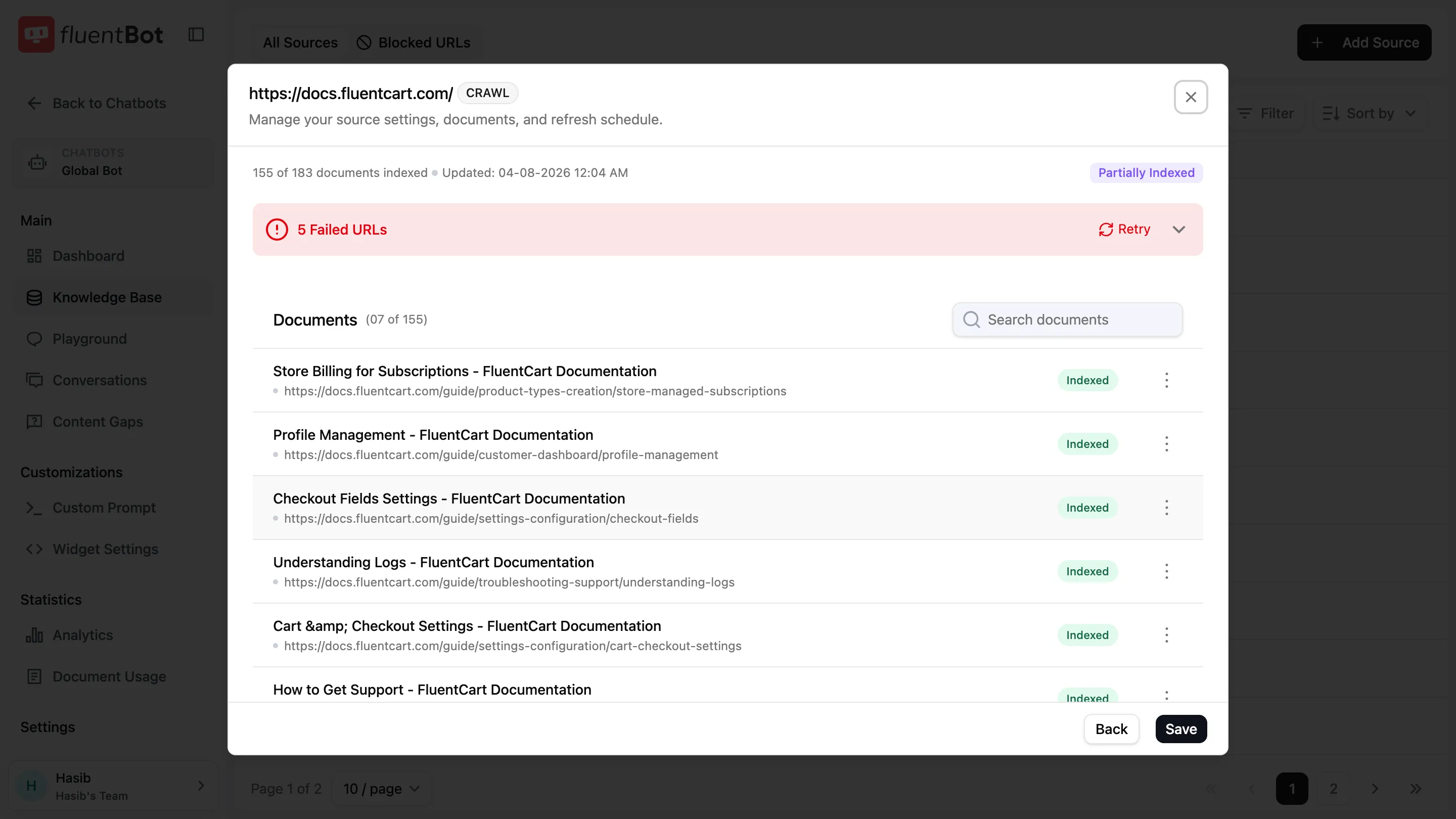Click the Knowledge Base database icon
This screenshot has width=1456, height=819.
tap(34, 297)
